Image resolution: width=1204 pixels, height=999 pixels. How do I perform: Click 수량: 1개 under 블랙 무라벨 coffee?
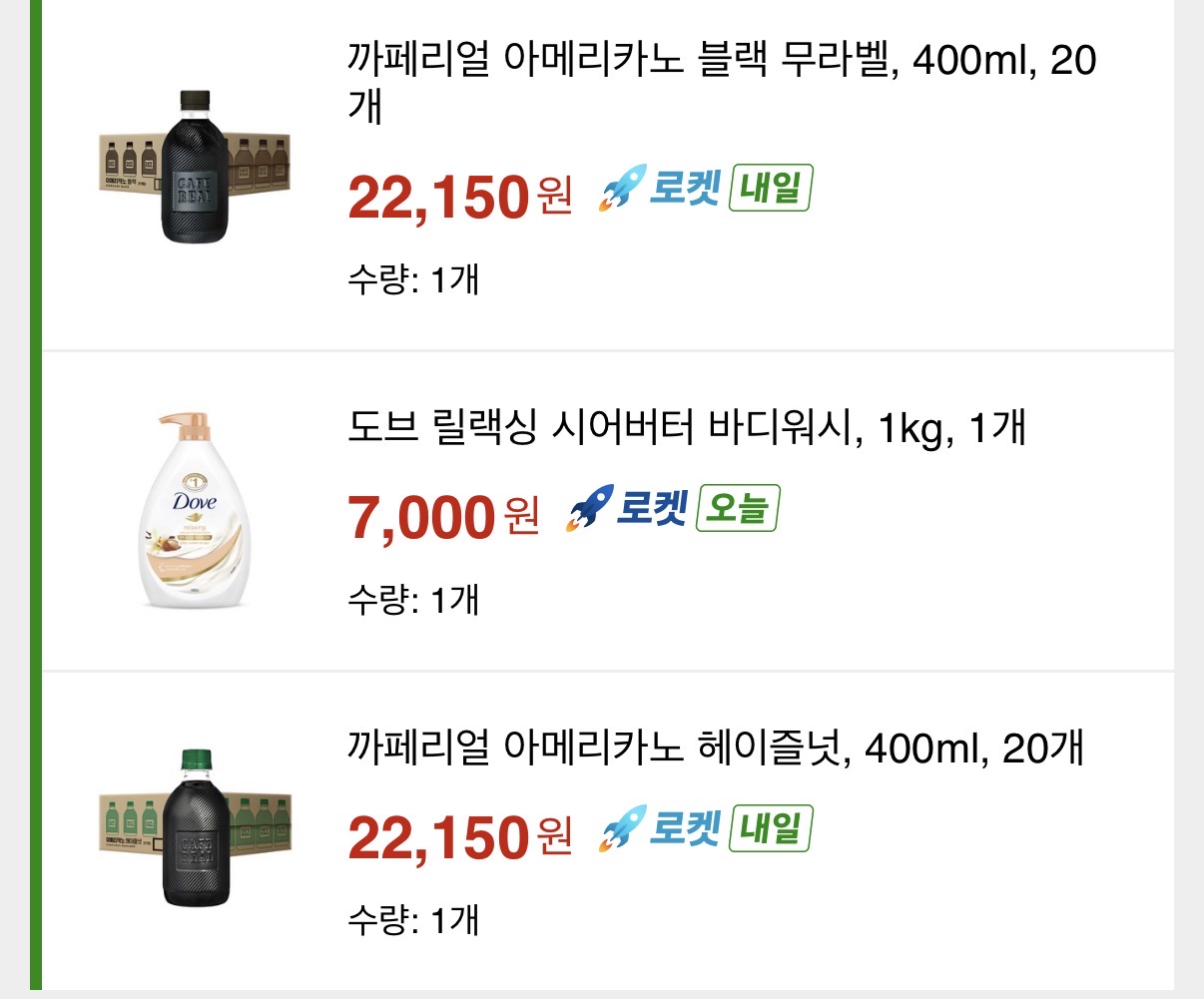[413, 279]
